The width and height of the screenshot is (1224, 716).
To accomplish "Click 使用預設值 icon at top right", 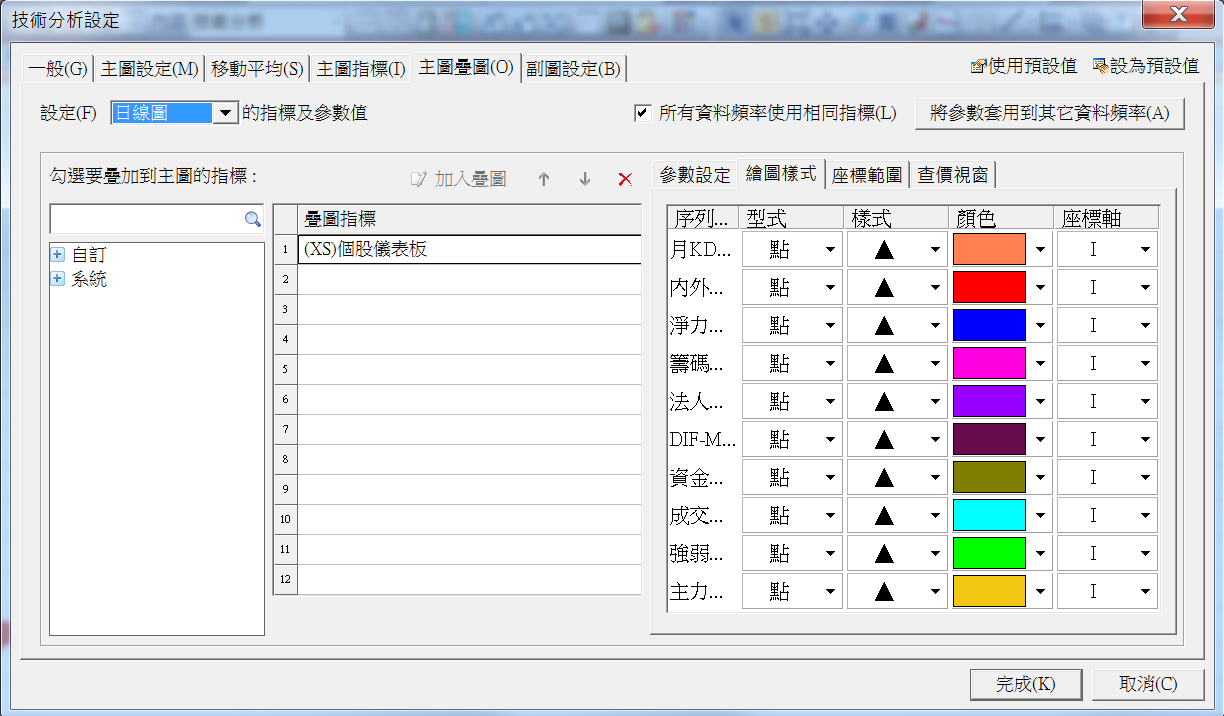I will tap(978, 67).
